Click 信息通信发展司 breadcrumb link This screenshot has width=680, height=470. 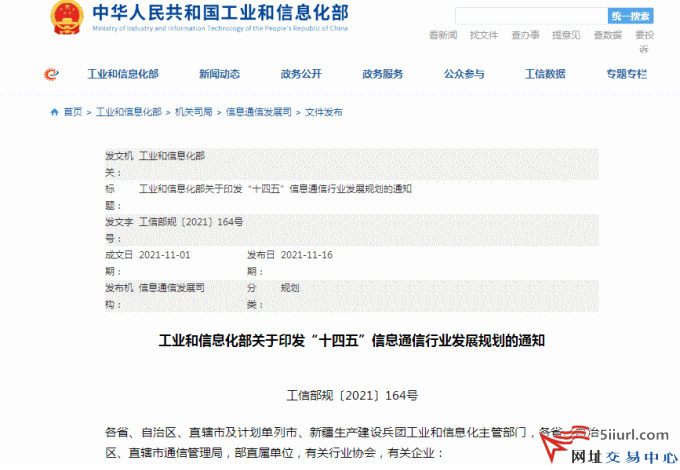(259, 112)
